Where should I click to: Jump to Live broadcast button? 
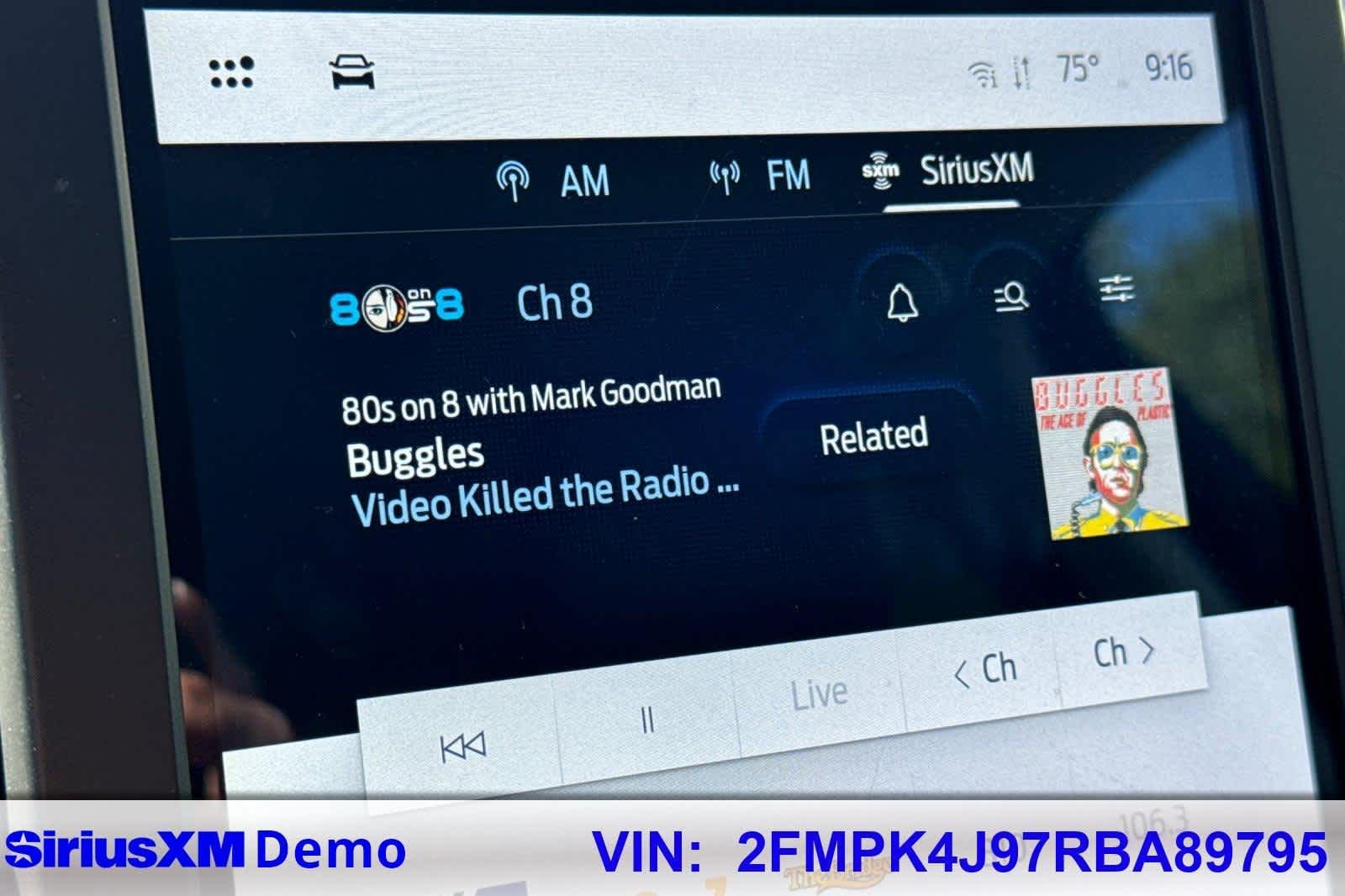click(819, 694)
